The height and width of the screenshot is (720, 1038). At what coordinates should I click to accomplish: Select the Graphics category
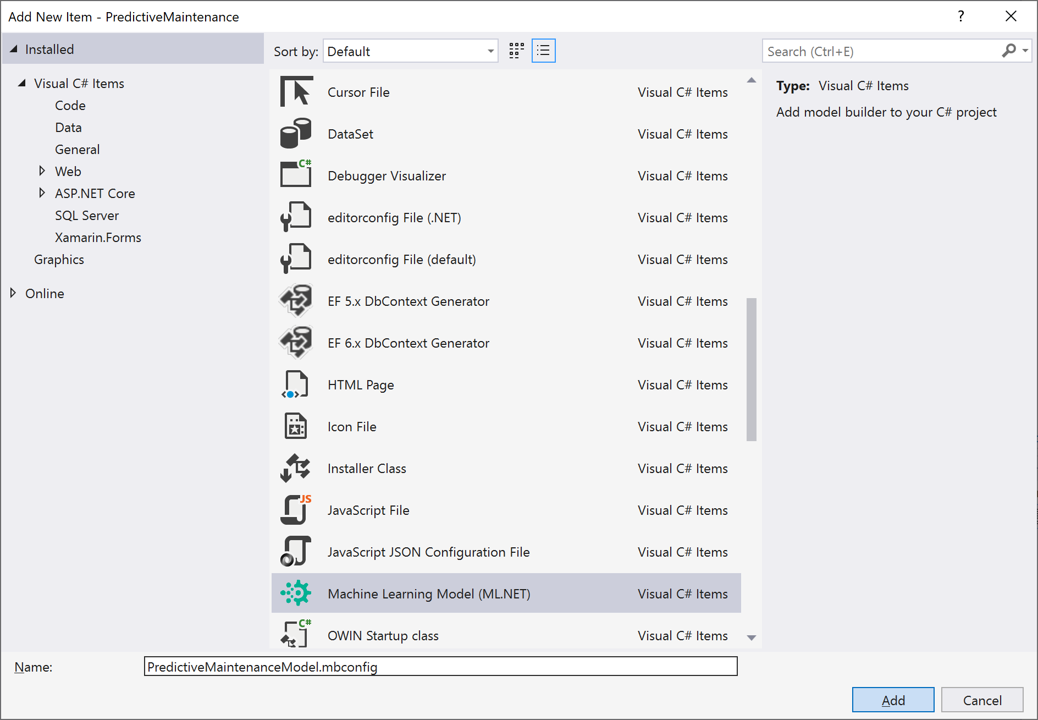click(59, 259)
